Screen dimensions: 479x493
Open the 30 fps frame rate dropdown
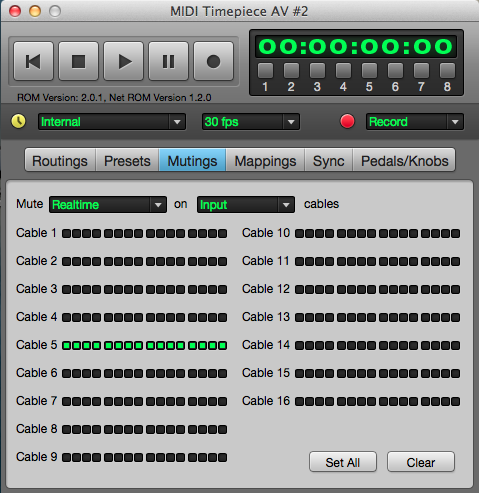[251, 122]
